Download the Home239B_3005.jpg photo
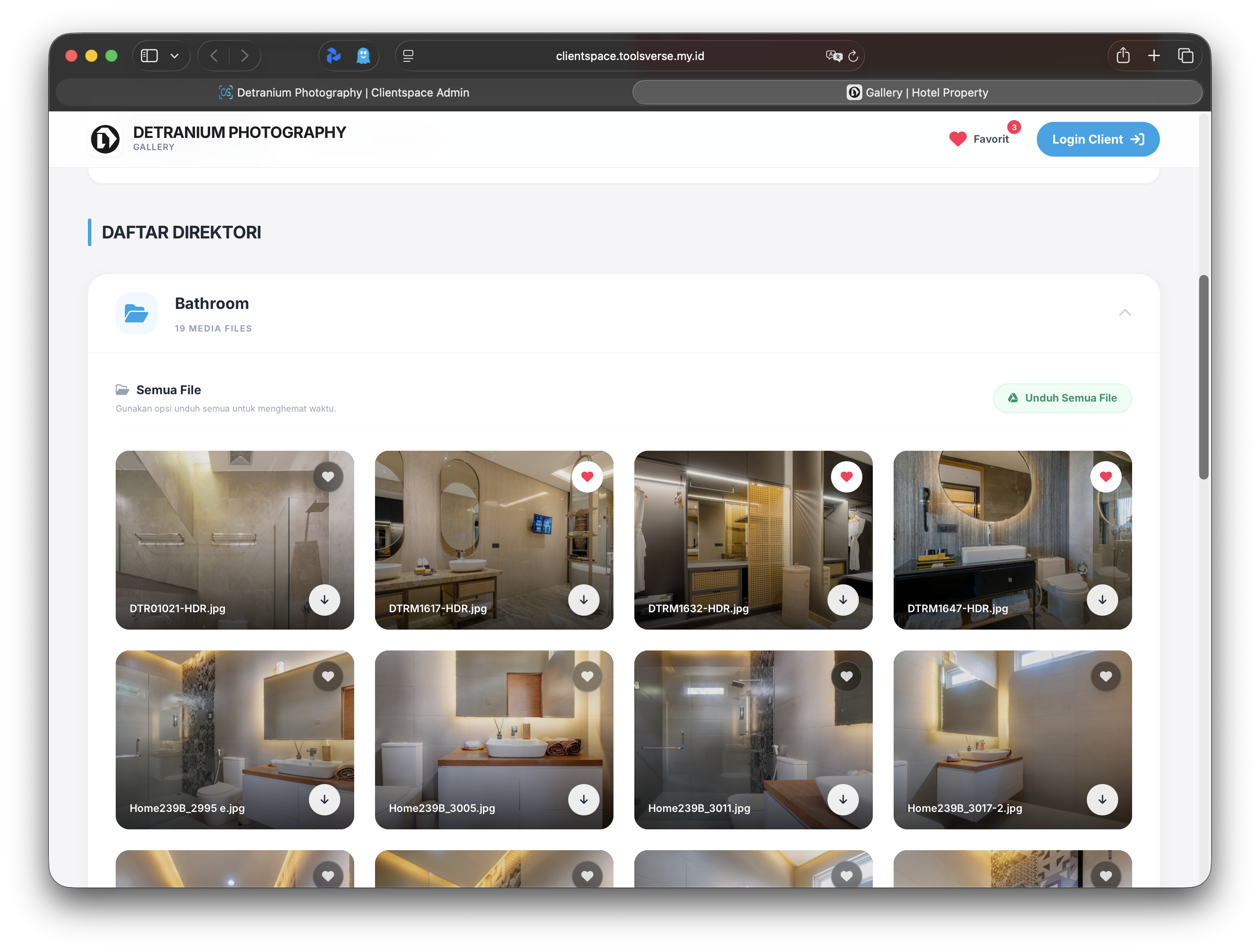The height and width of the screenshot is (952, 1260). [x=583, y=799]
